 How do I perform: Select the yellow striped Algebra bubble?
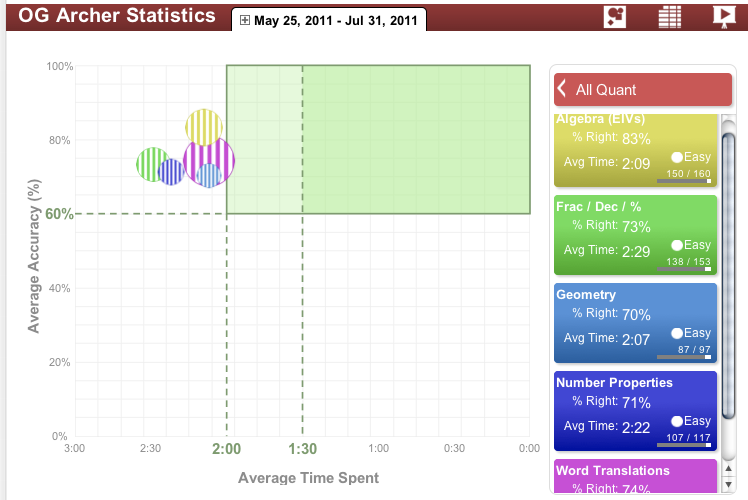[204, 125]
